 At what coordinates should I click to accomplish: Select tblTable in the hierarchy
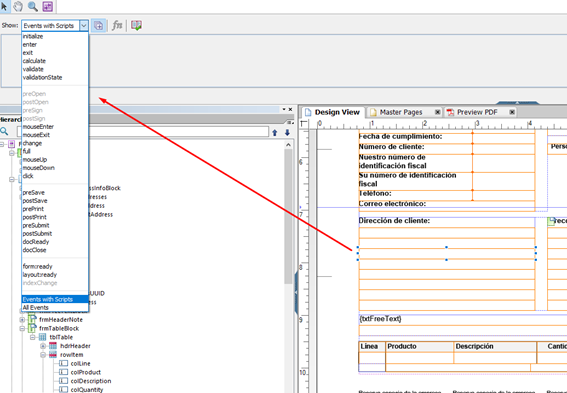coord(61,337)
